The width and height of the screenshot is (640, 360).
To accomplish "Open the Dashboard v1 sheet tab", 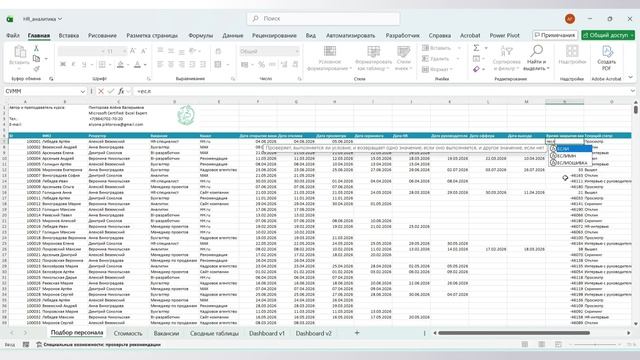I will (x=267, y=333).
